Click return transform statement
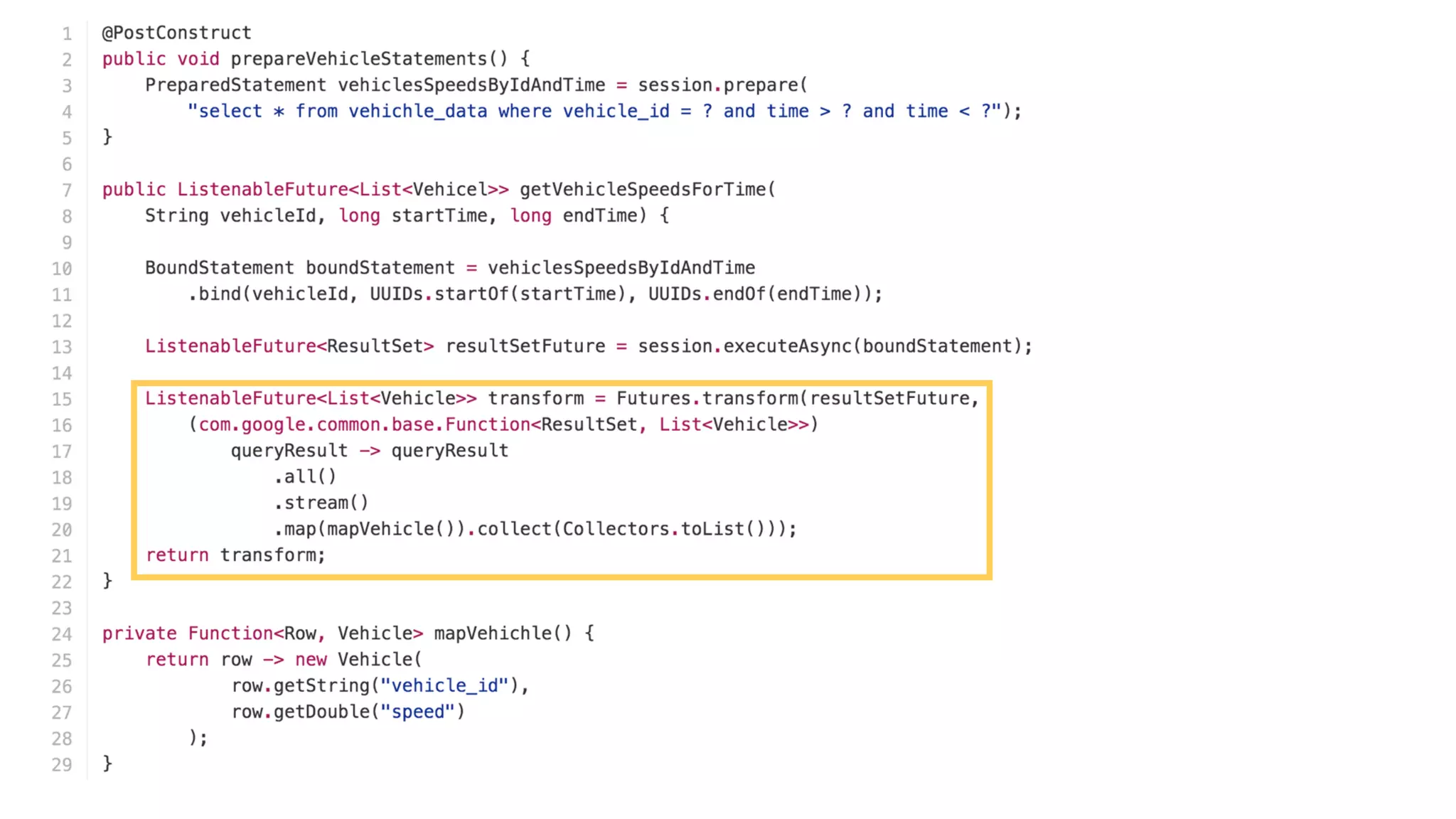 tap(235, 555)
